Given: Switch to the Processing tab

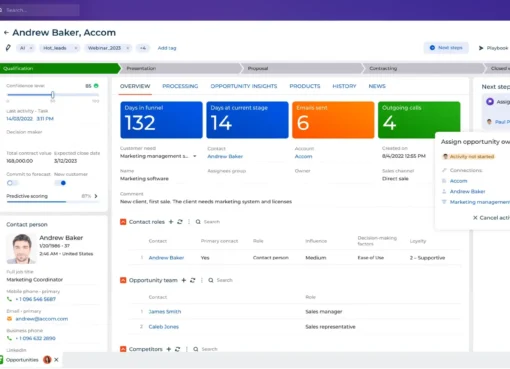Looking at the screenshot, I should pyautogui.click(x=180, y=86).
